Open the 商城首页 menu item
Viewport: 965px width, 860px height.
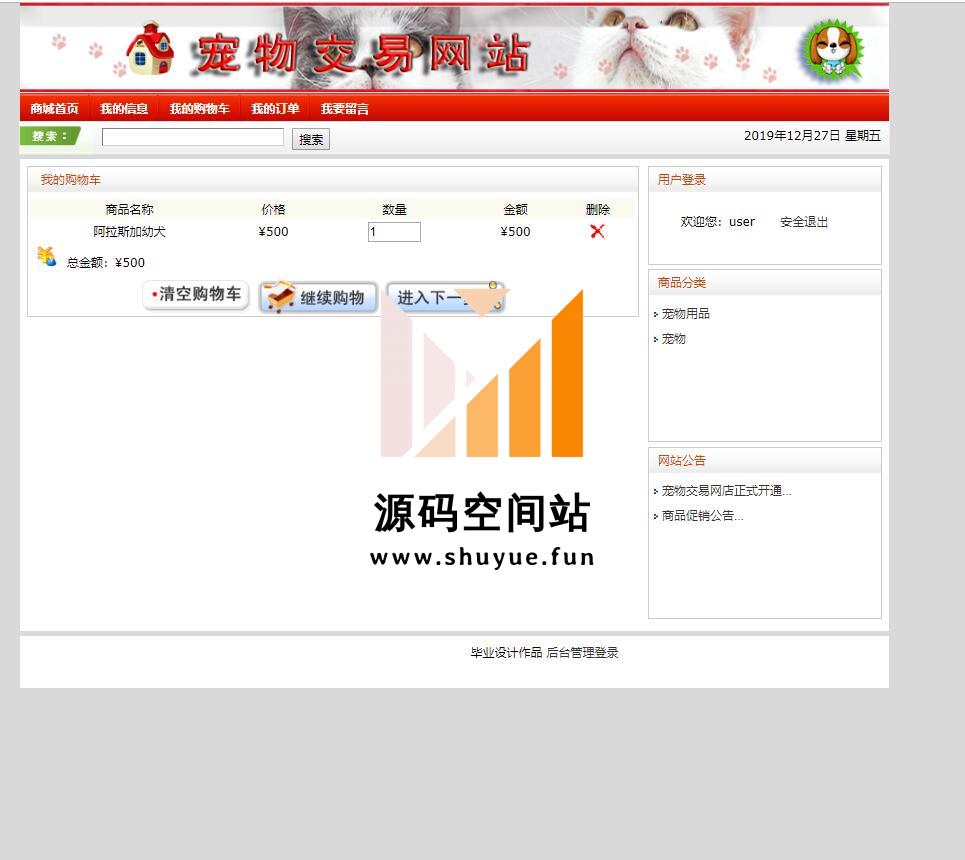point(54,109)
